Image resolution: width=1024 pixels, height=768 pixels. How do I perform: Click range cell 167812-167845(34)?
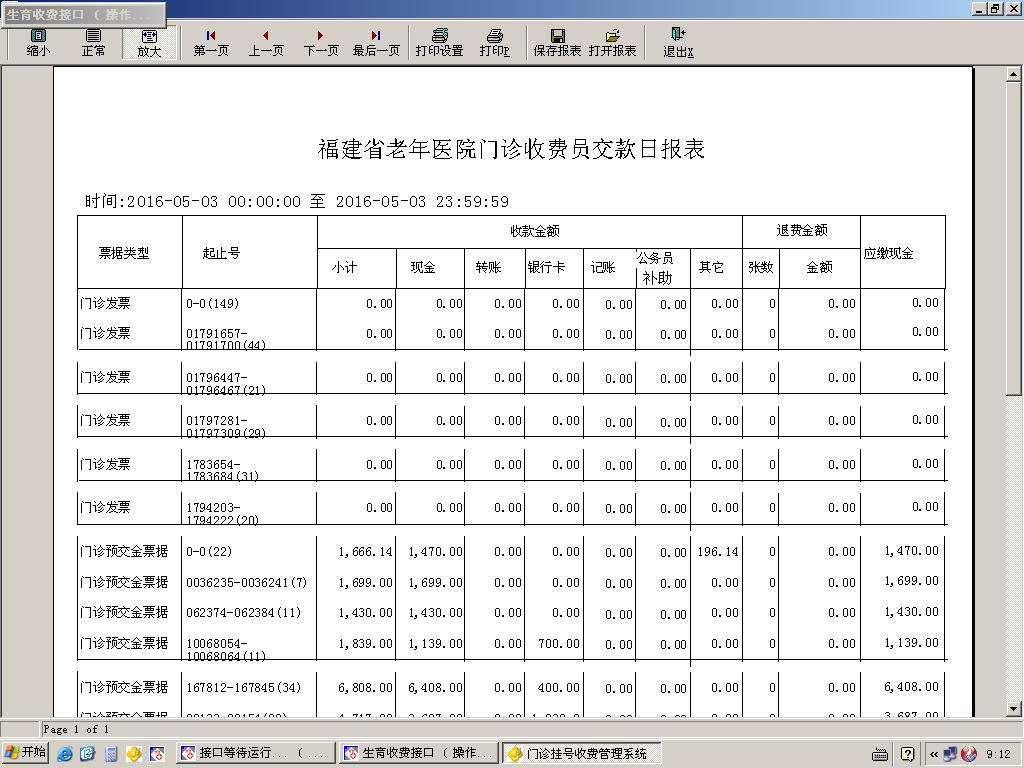(x=244, y=687)
